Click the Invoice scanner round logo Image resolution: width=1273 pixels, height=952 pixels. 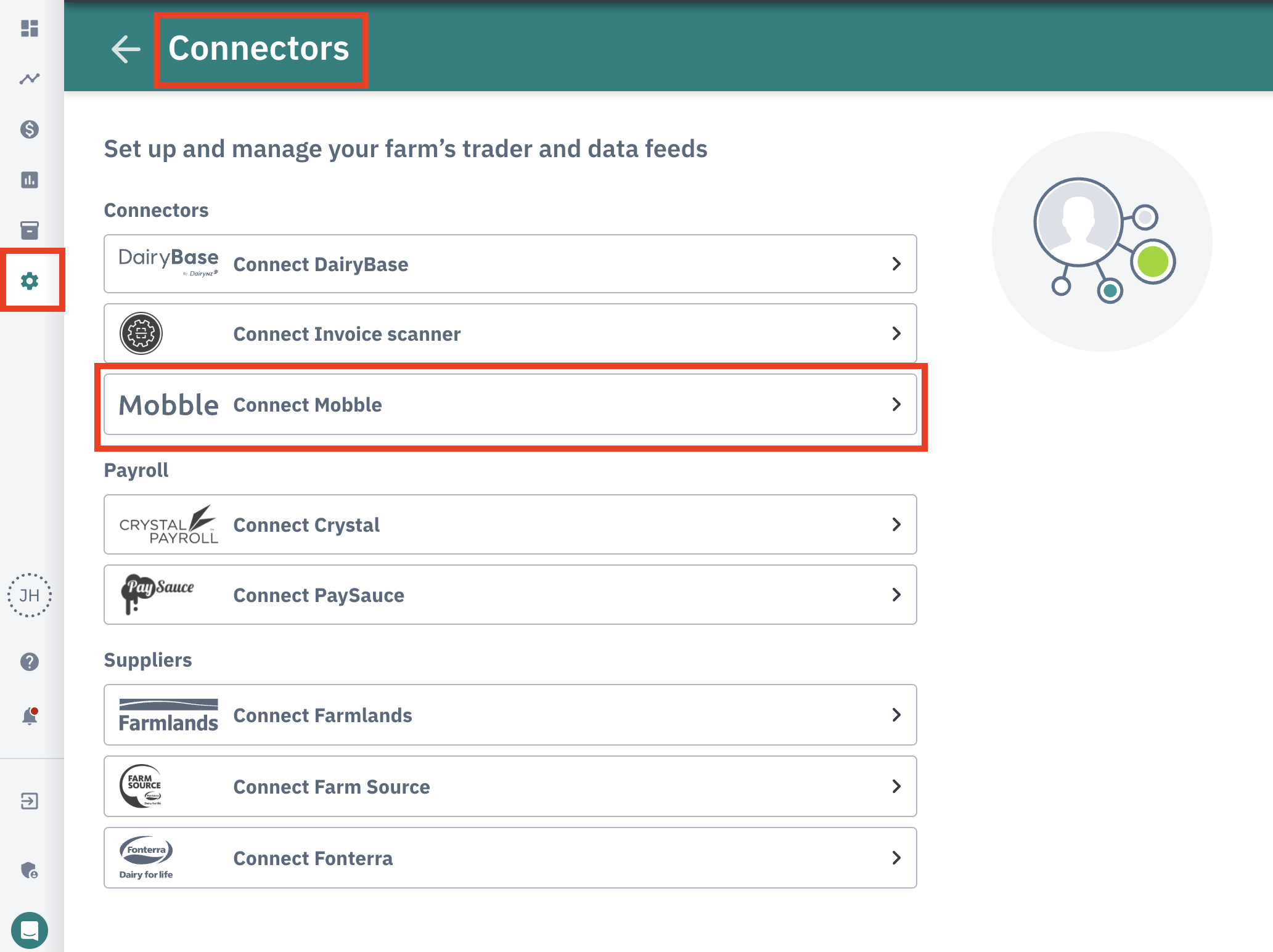[x=141, y=333]
